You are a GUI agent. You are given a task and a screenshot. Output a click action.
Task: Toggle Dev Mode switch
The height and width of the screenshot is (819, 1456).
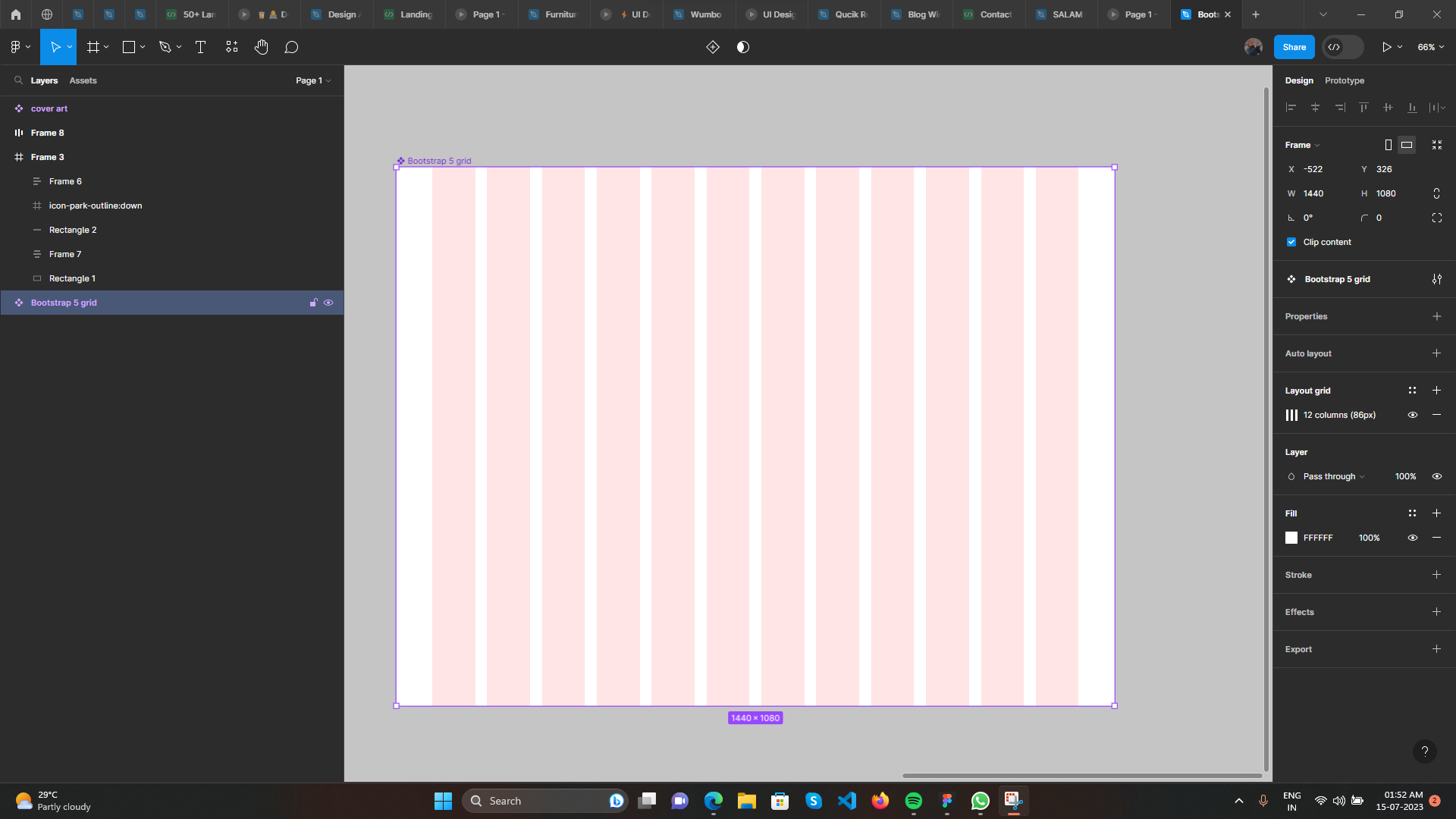point(1342,47)
